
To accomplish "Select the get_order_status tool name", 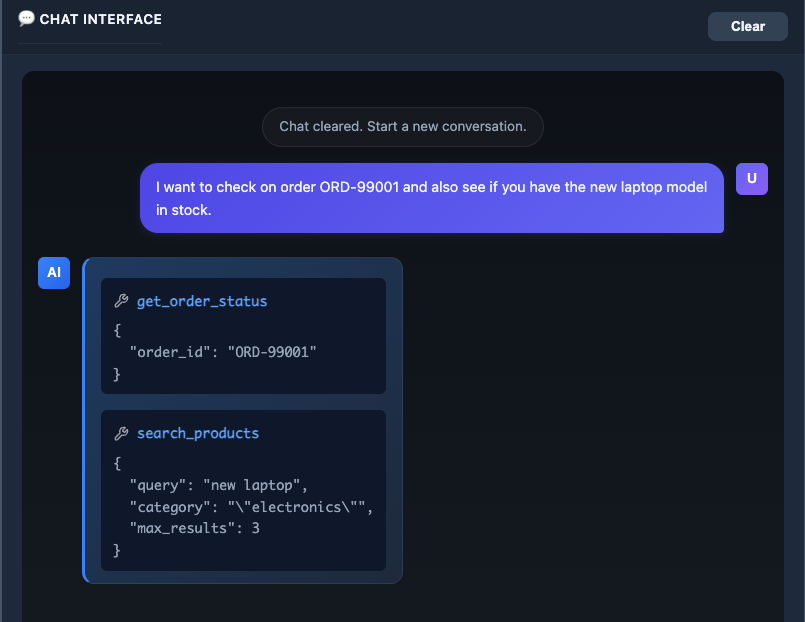I will click(x=202, y=301).
